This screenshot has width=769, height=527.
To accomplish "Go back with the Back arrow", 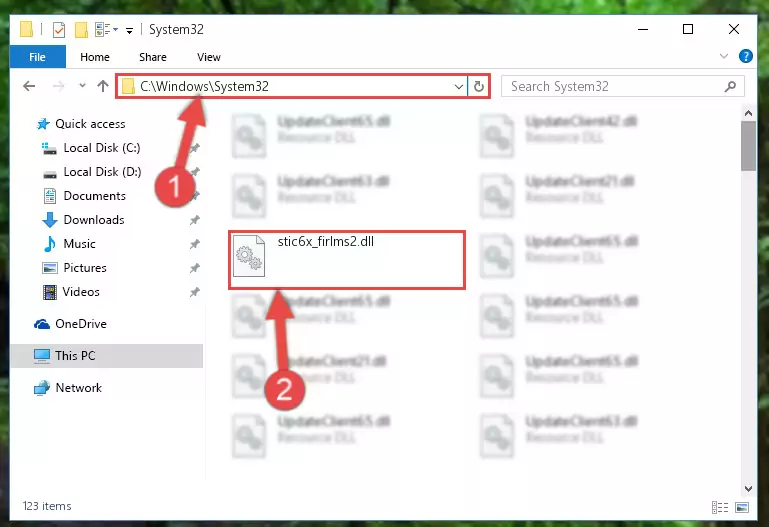I will coord(29,86).
